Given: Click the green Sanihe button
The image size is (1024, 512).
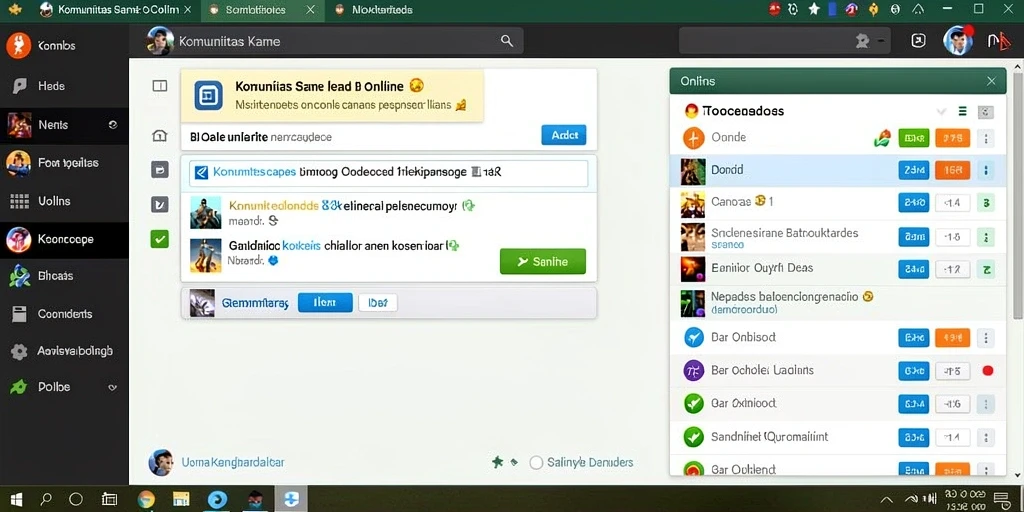Looking at the screenshot, I should coord(543,261).
